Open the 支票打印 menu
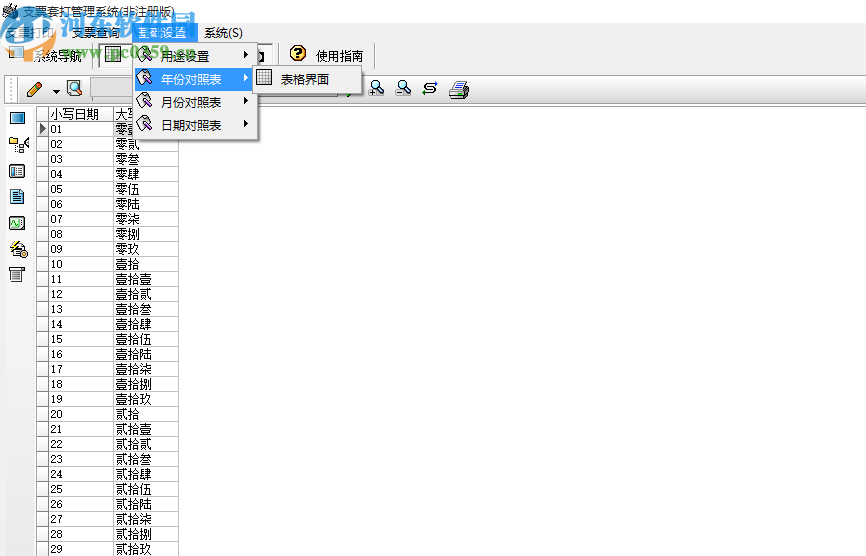The image size is (866, 556). (30, 33)
